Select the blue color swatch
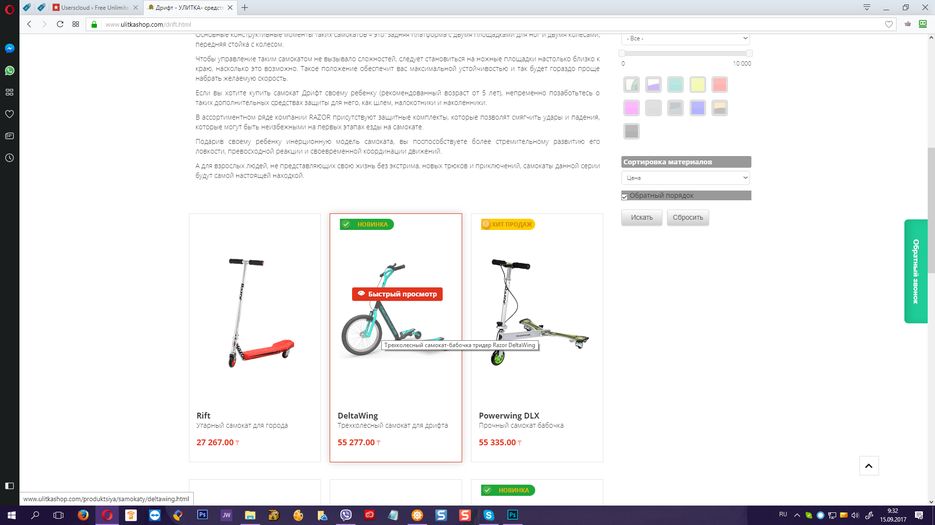The width and height of the screenshot is (935, 525). [x=697, y=108]
